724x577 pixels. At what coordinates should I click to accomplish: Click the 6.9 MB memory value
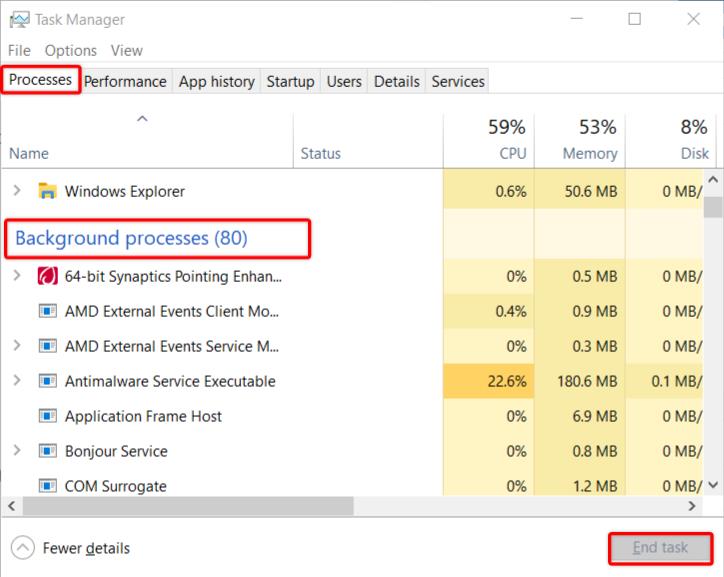[x=595, y=416]
